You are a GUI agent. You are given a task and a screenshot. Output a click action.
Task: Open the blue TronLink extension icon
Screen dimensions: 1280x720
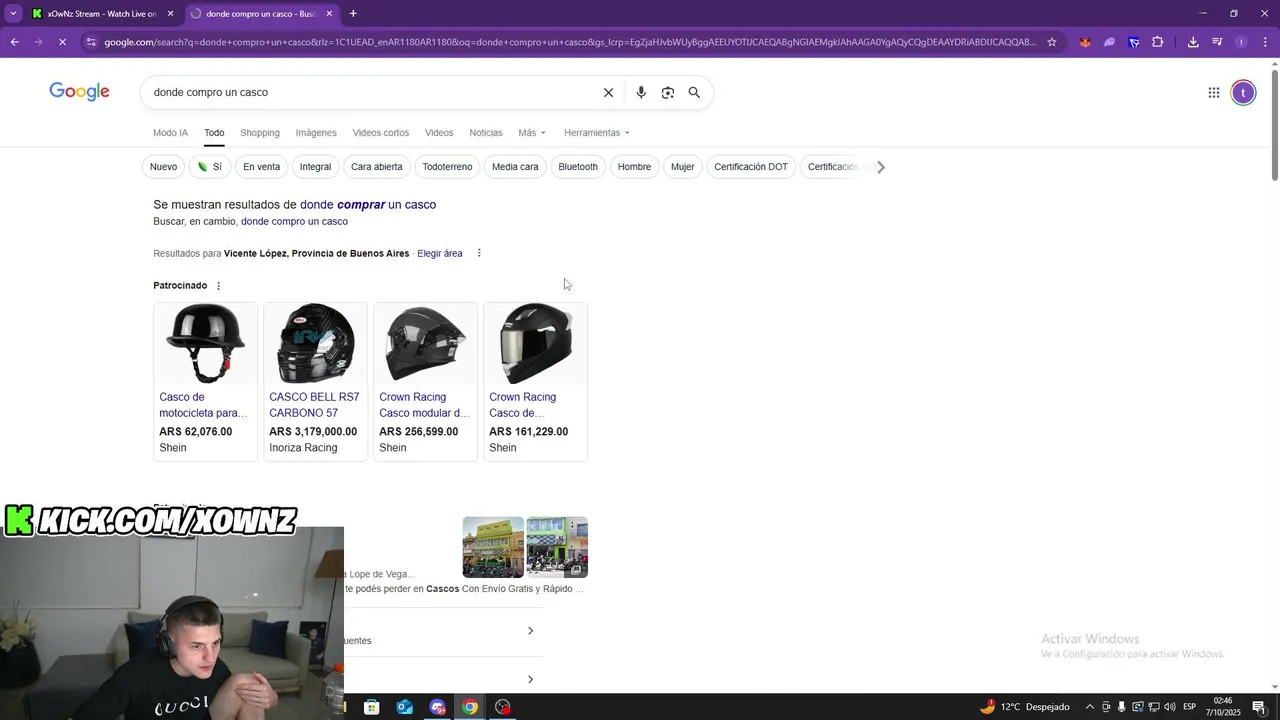coord(1133,42)
